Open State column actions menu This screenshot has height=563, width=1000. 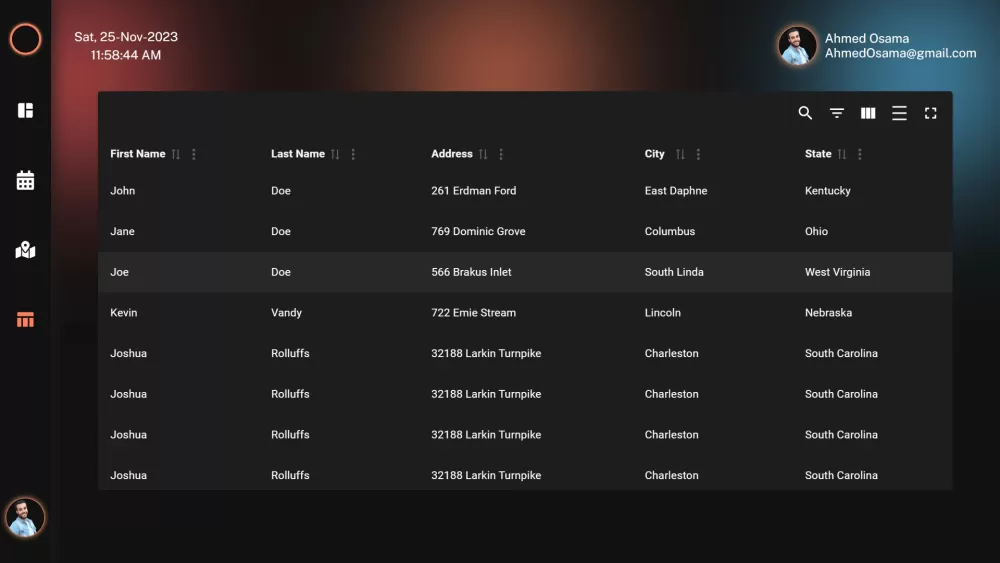tap(860, 154)
